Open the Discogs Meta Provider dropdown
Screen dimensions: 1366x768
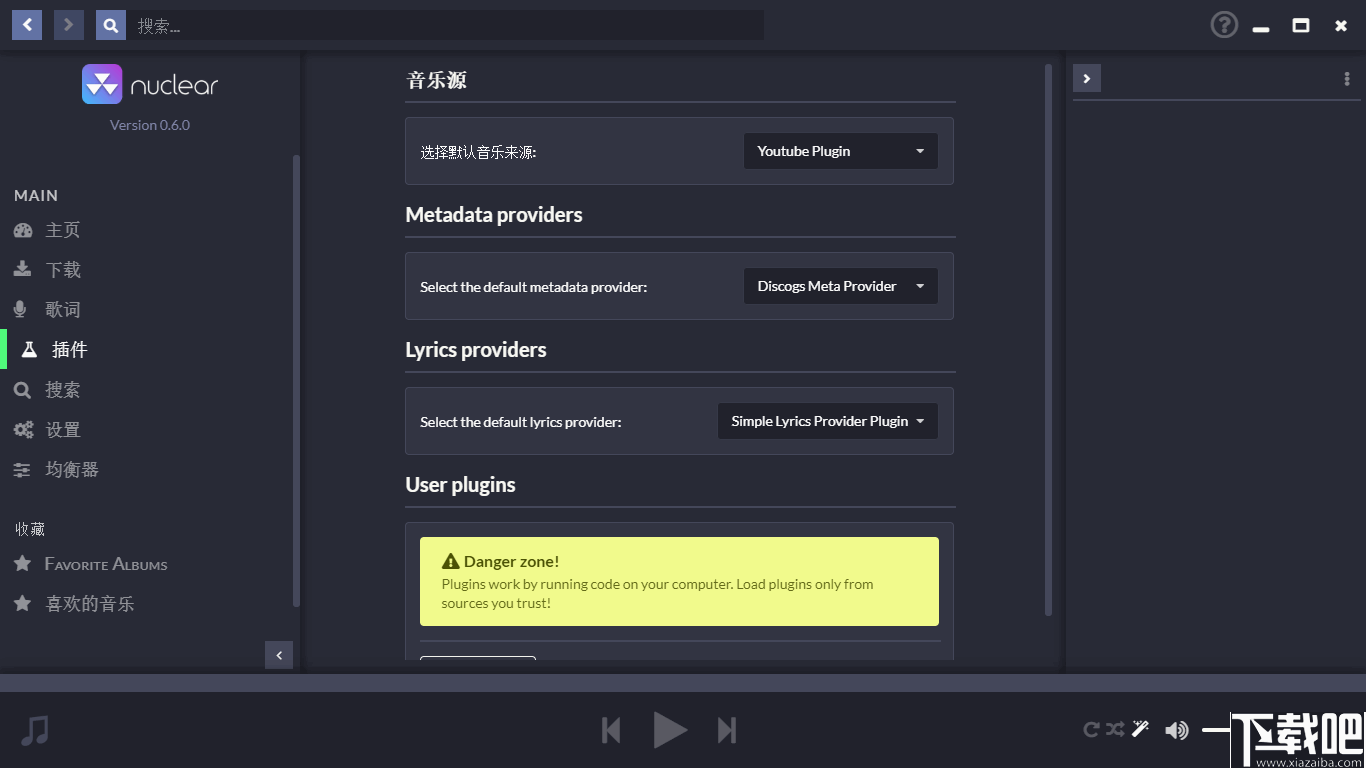840,286
